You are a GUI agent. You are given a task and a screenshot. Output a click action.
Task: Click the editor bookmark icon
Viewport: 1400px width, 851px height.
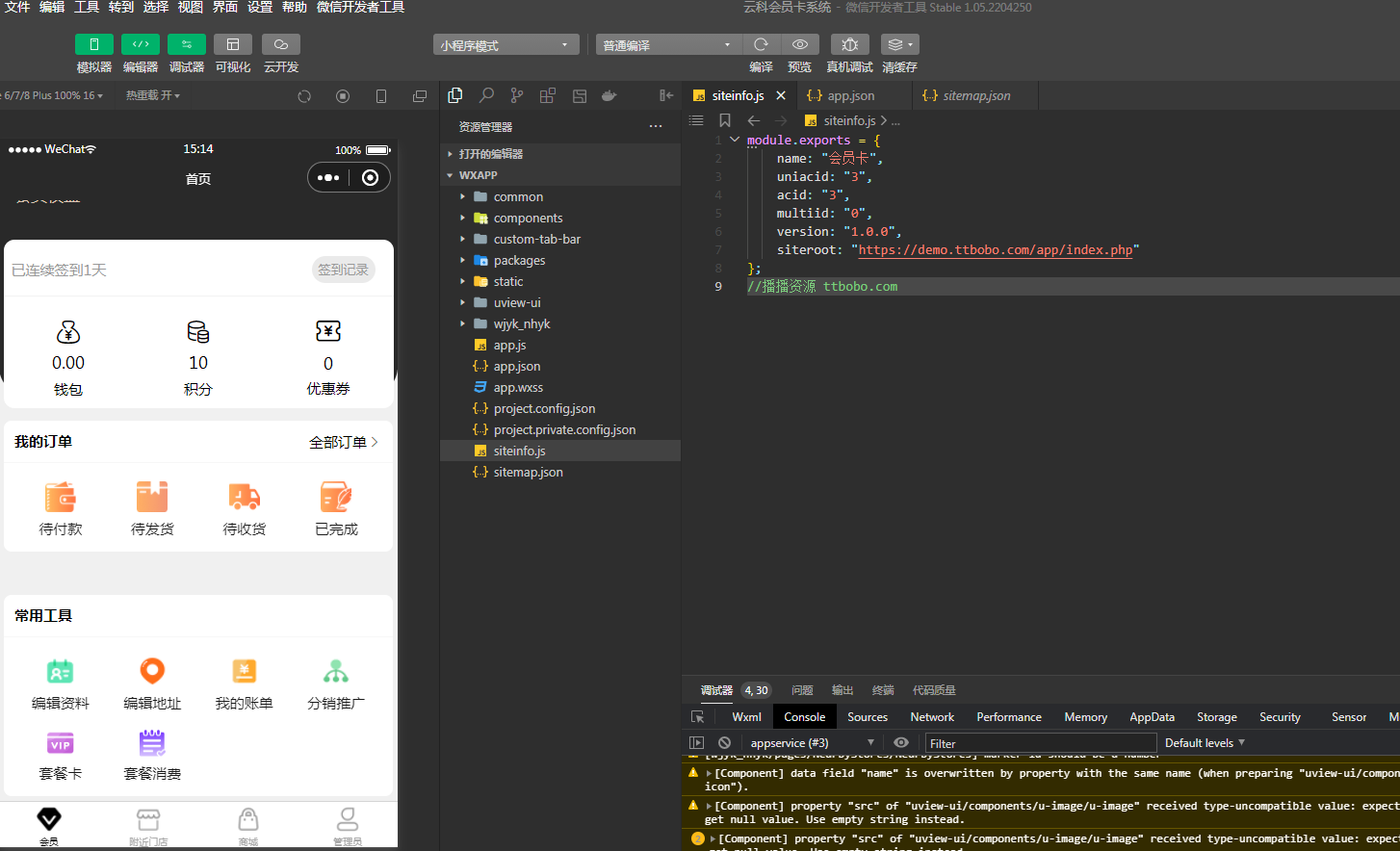tap(725, 120)
